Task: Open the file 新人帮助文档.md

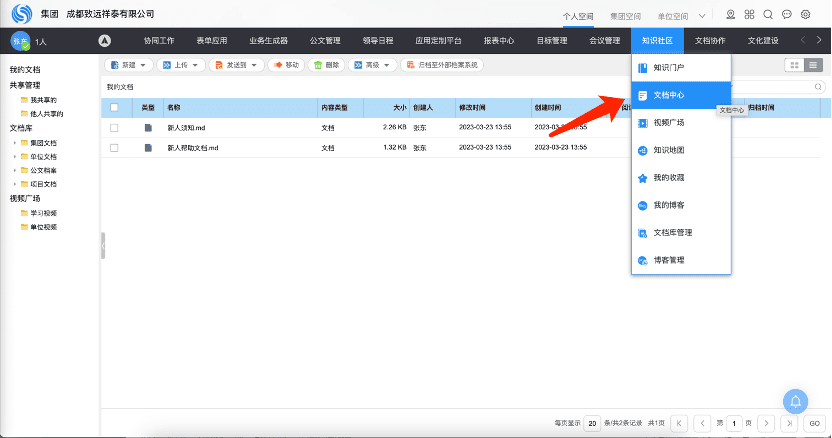Action: 193,148
